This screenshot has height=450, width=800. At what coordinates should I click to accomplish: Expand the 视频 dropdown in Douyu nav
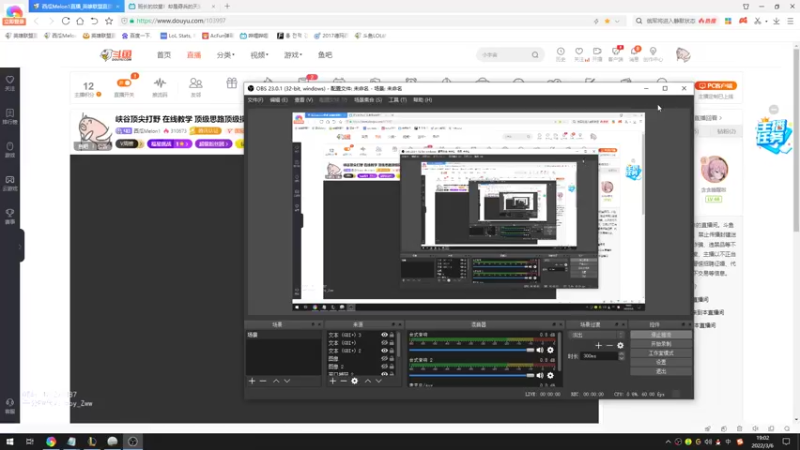[259, 55]
